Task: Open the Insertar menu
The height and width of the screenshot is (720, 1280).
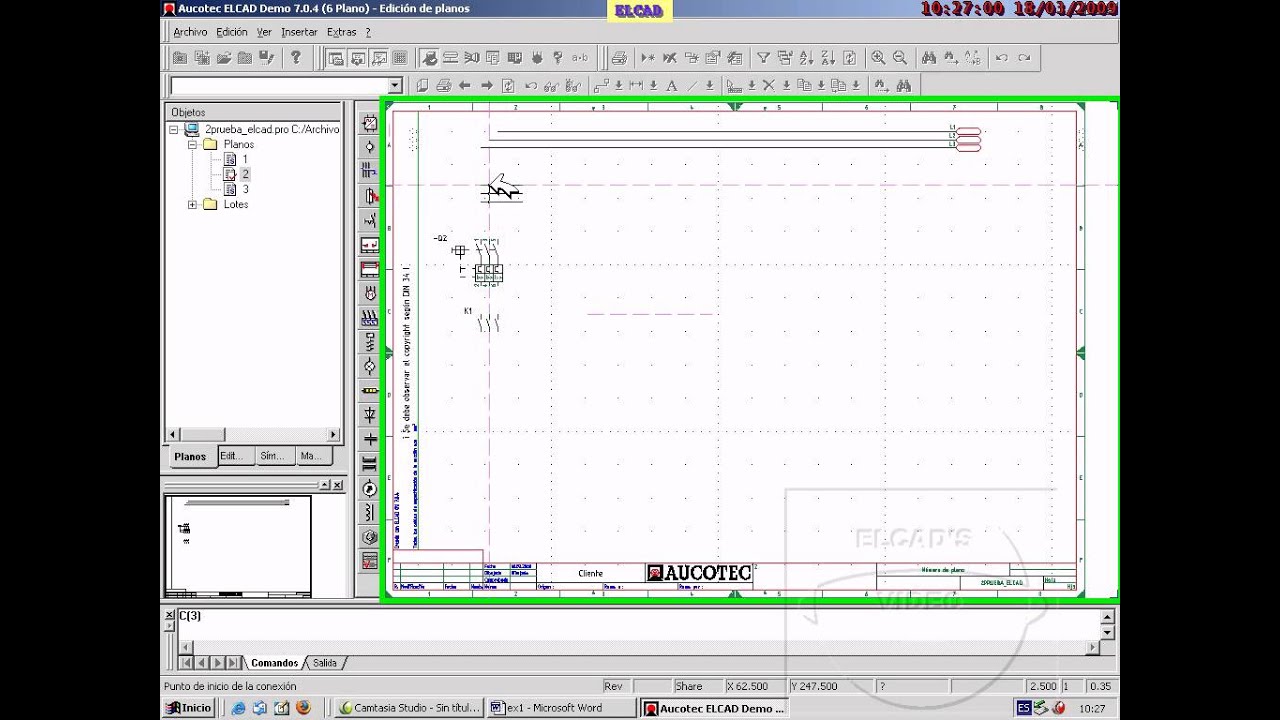Action: (x=299, y=32)
